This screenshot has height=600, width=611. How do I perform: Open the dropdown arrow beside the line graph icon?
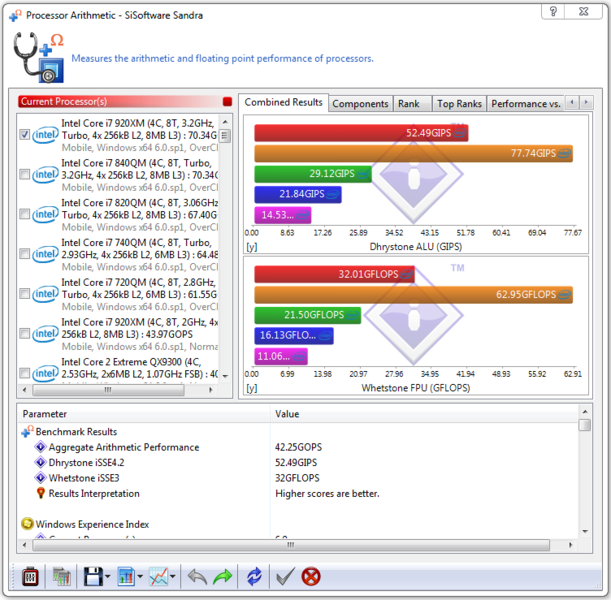point(173,578)
